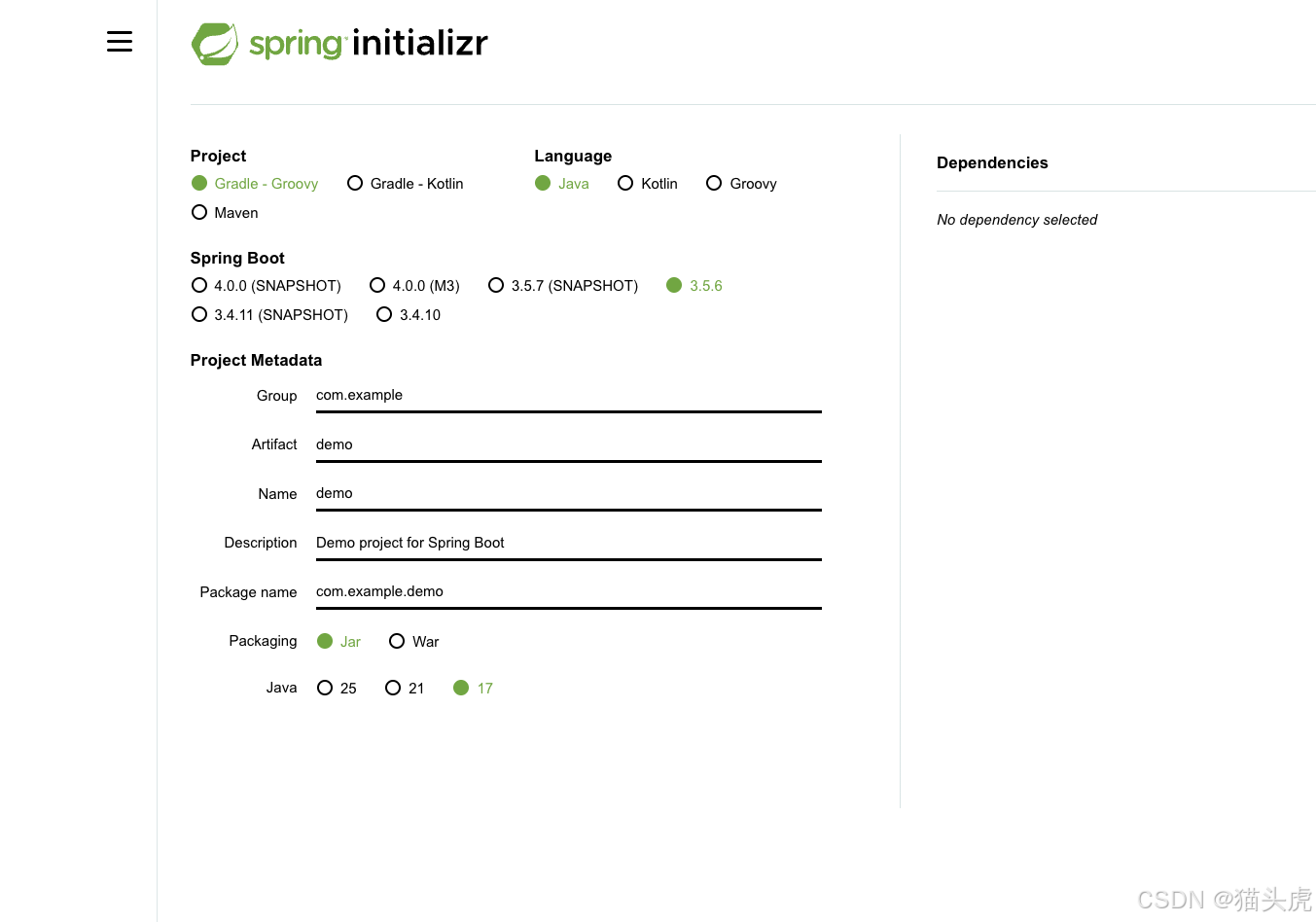The image size is (1316, 922).
Task: Click the Group label
Action: pyautogui.click(x=277, y=396)
